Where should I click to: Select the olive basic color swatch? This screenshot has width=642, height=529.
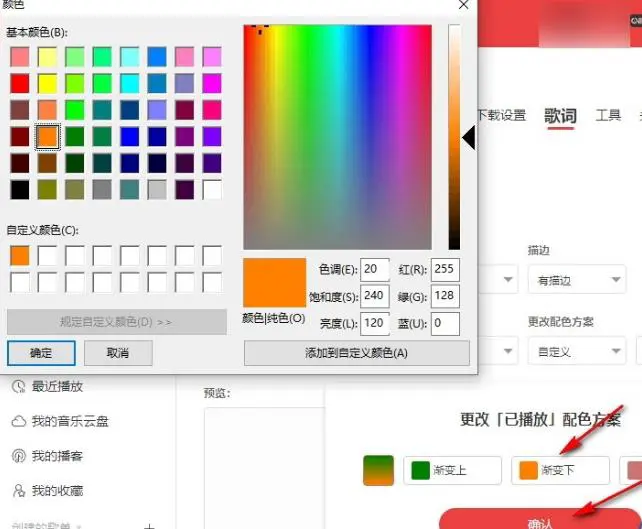[47, 190]
